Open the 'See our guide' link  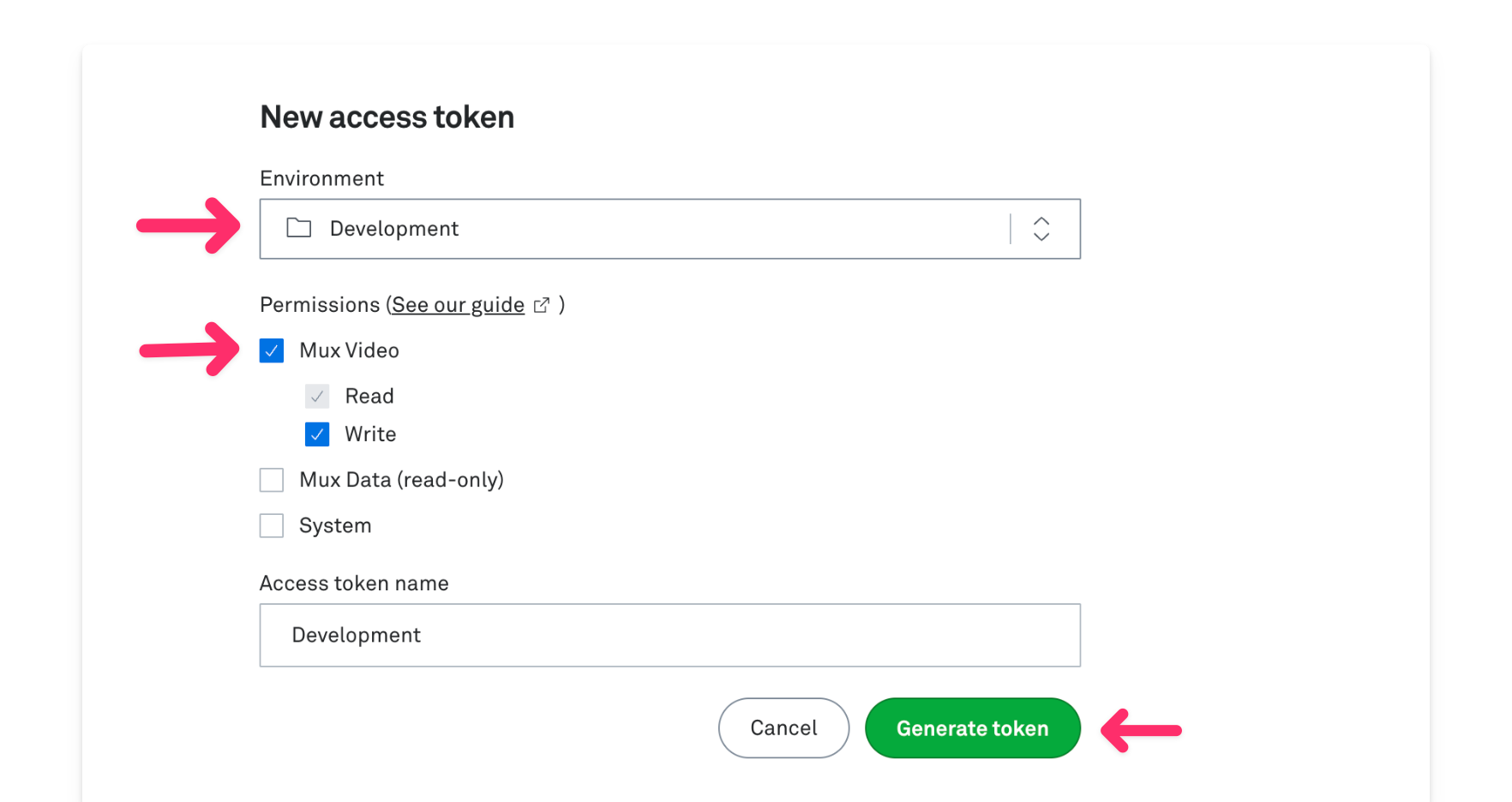[458, 305]
